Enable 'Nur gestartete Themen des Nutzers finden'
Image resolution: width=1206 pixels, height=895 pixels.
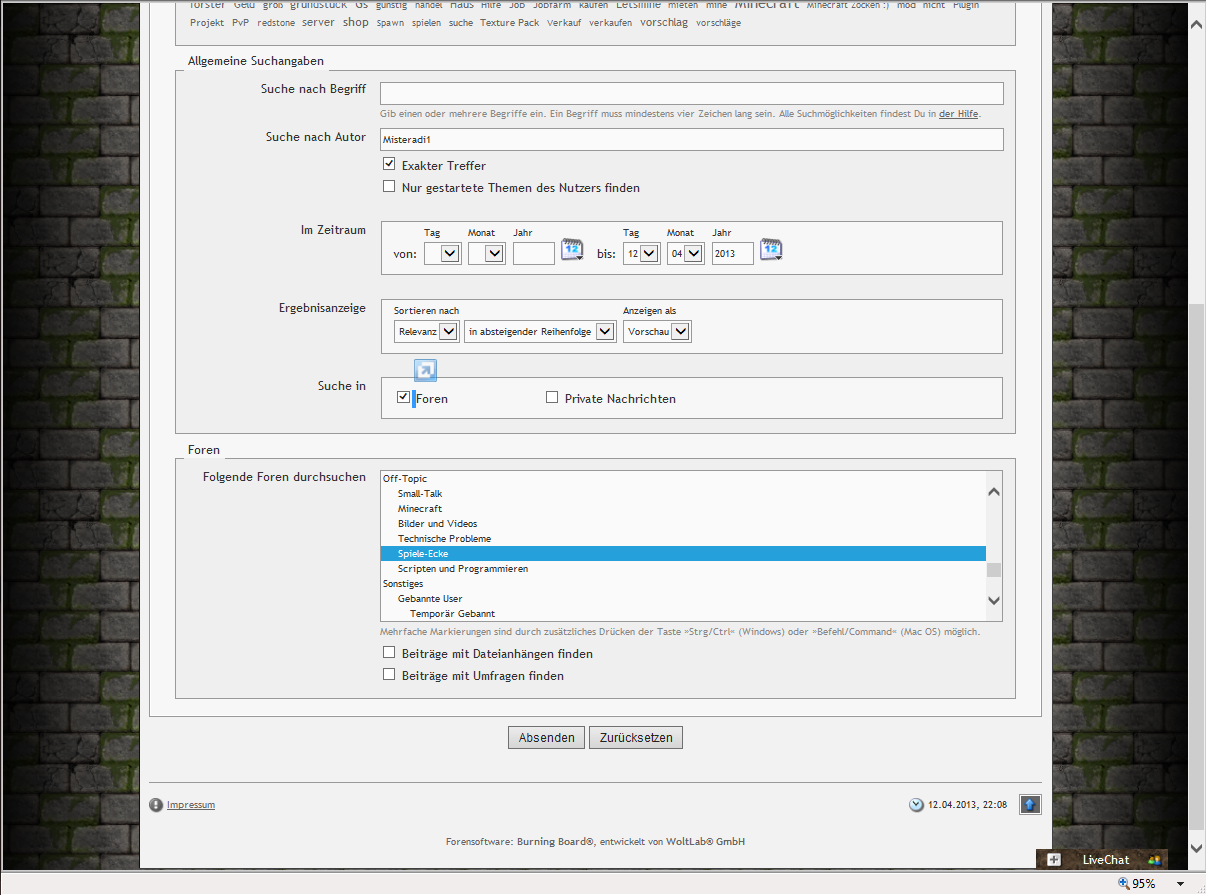point(390,187)
